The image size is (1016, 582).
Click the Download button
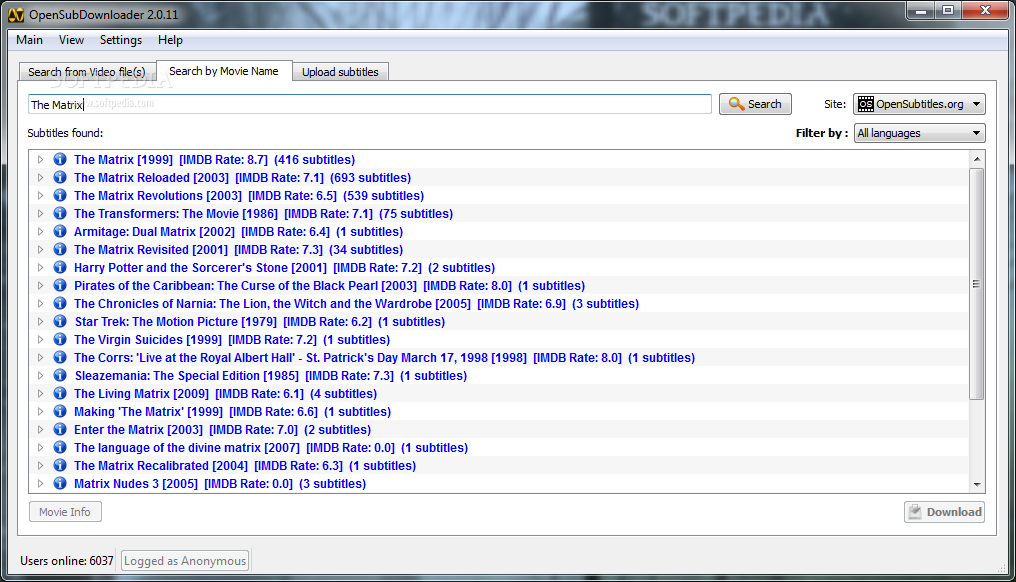coord(944,512)
